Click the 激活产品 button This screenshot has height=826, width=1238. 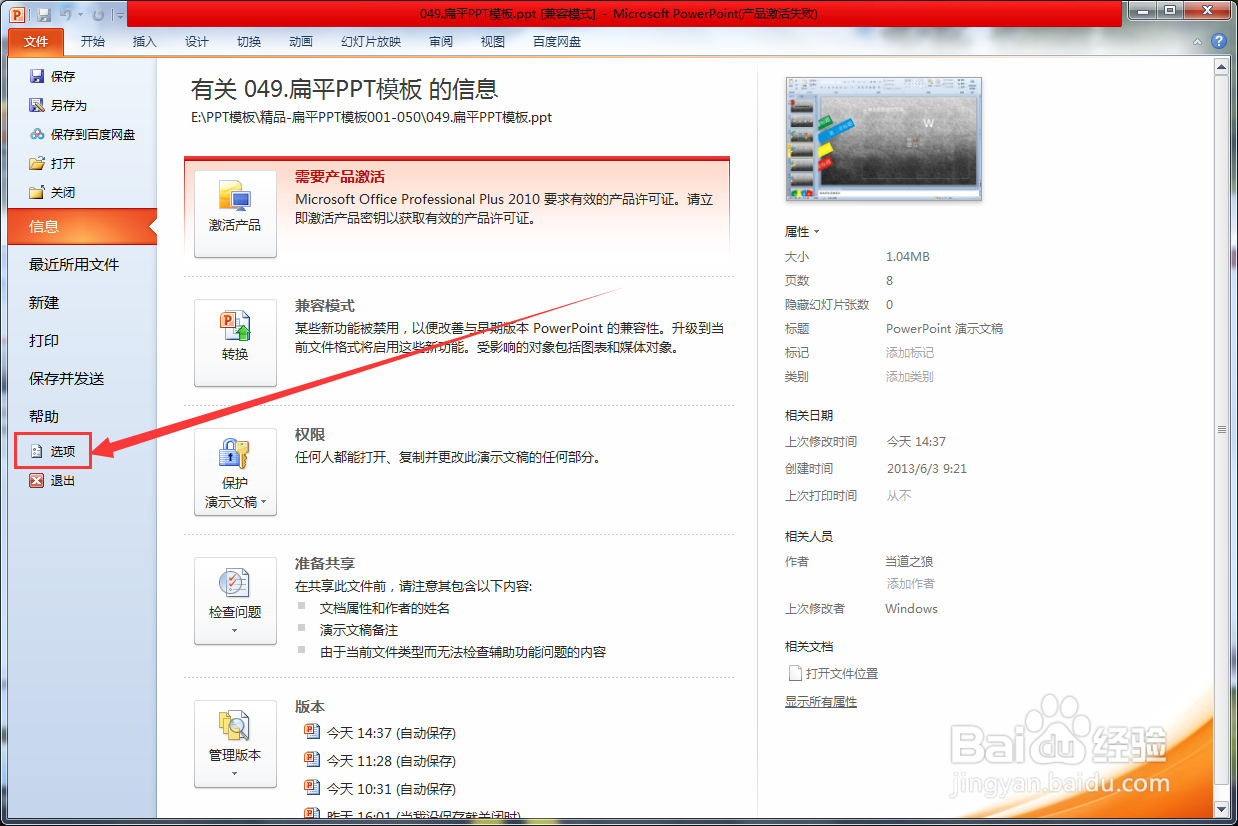[x=235, y=214]
